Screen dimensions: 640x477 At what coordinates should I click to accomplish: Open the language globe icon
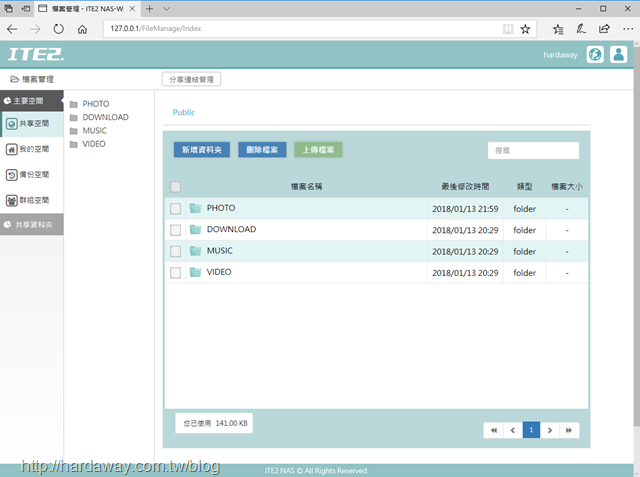click(x=595, y=54)
